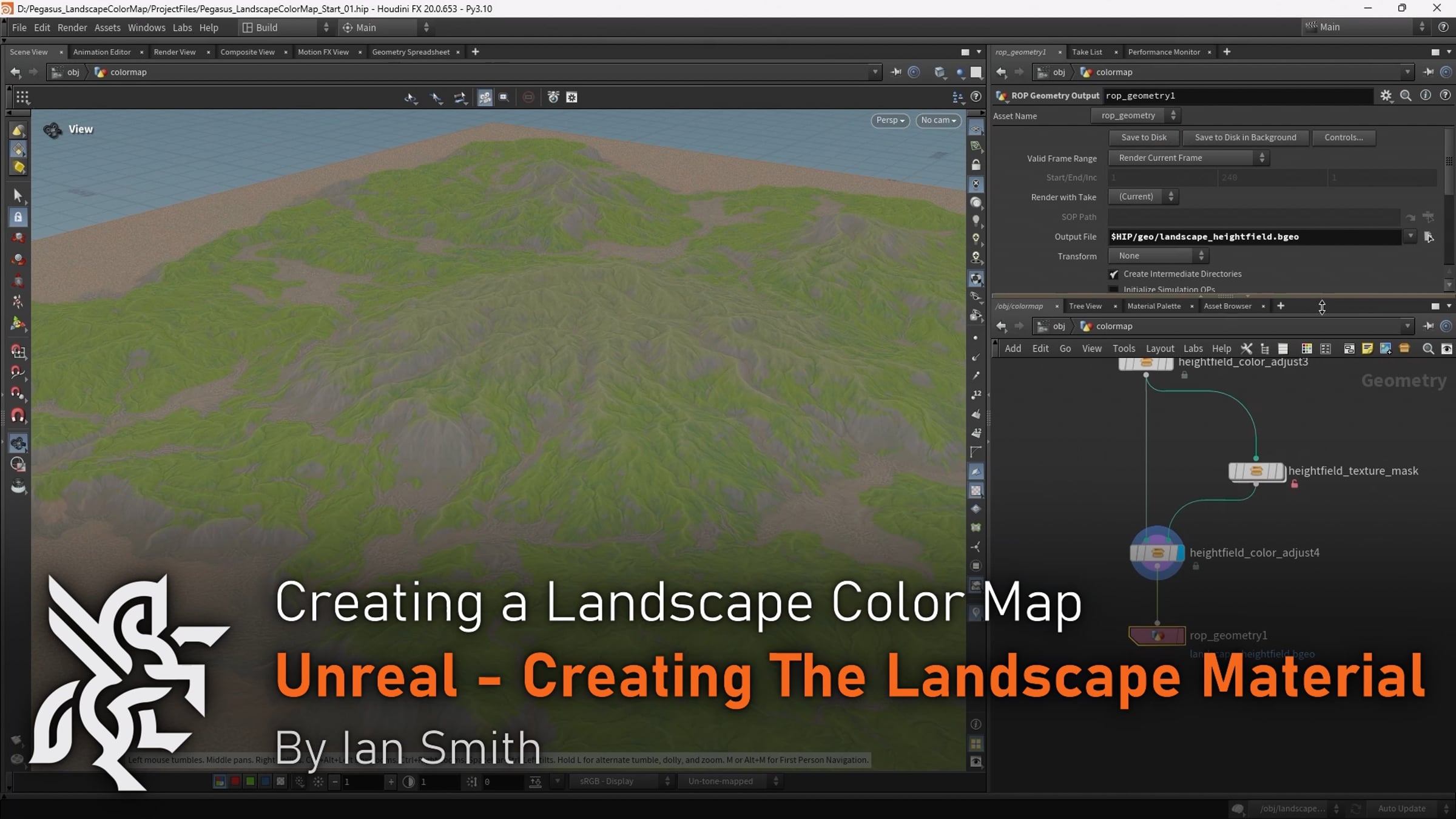Click the network editor find node icon
1456x819 pixels.
(1428, 348)
